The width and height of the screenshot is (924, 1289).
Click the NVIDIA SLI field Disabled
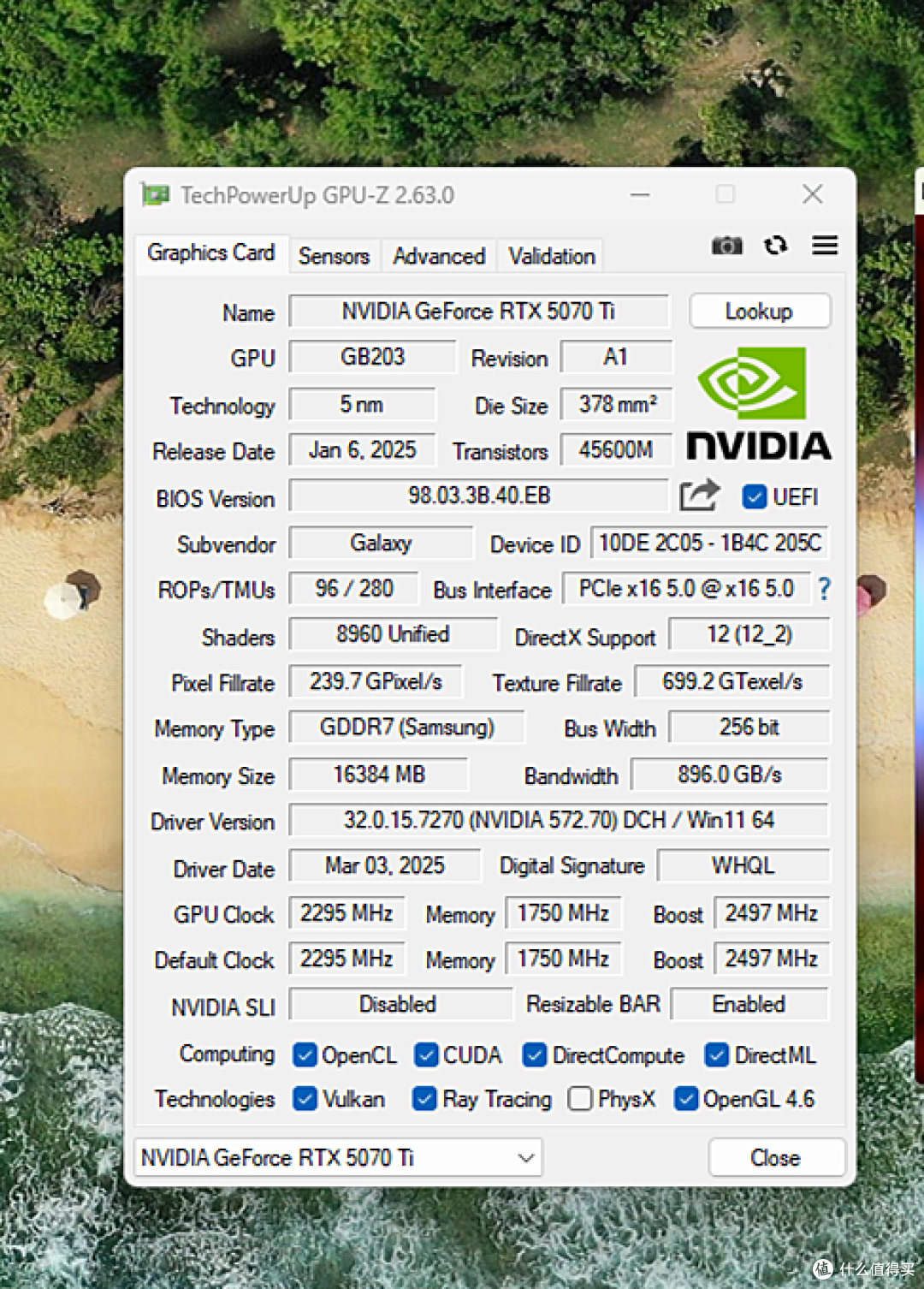click(400, 1004)
